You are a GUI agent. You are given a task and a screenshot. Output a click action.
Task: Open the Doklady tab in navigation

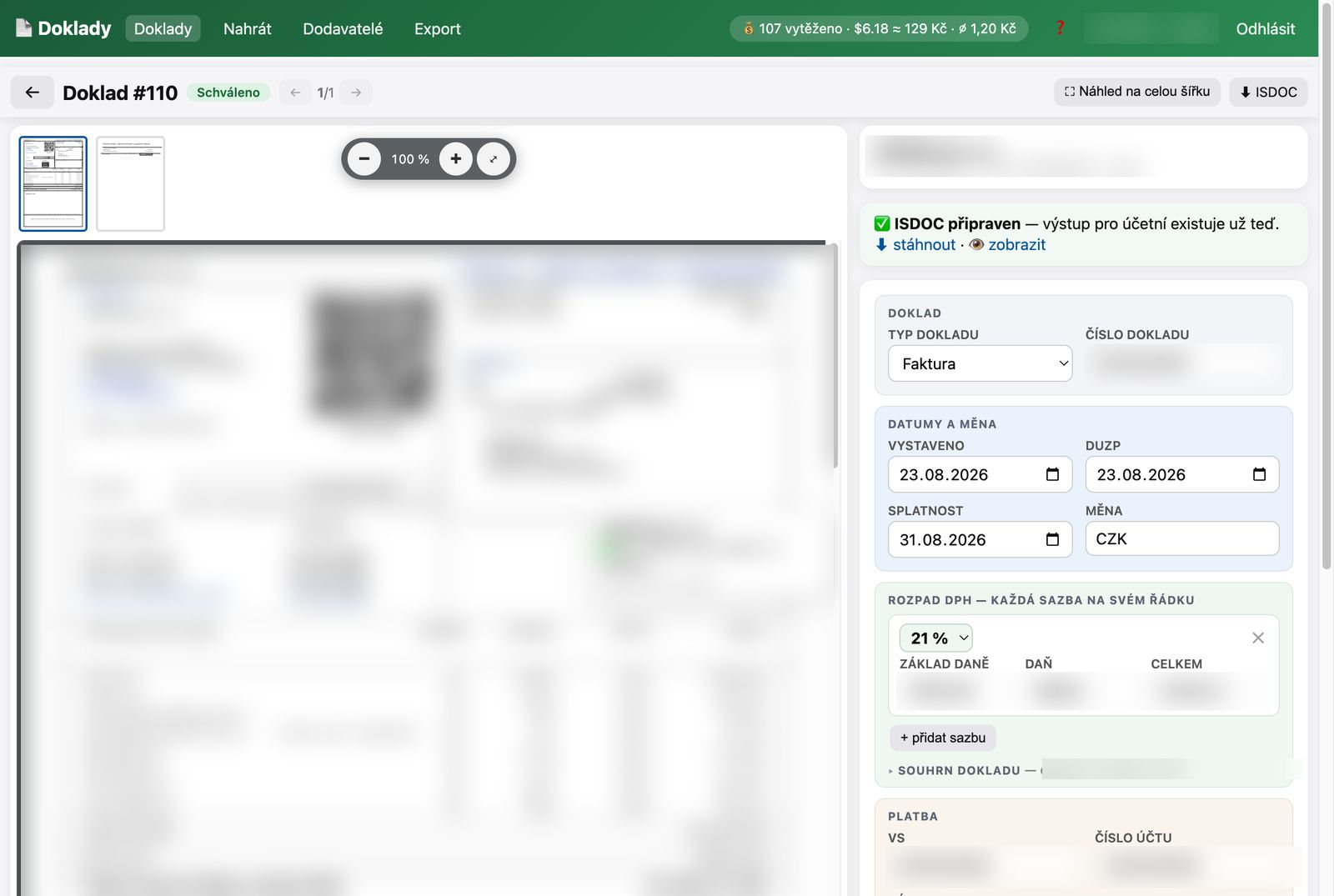pos(163,28)
